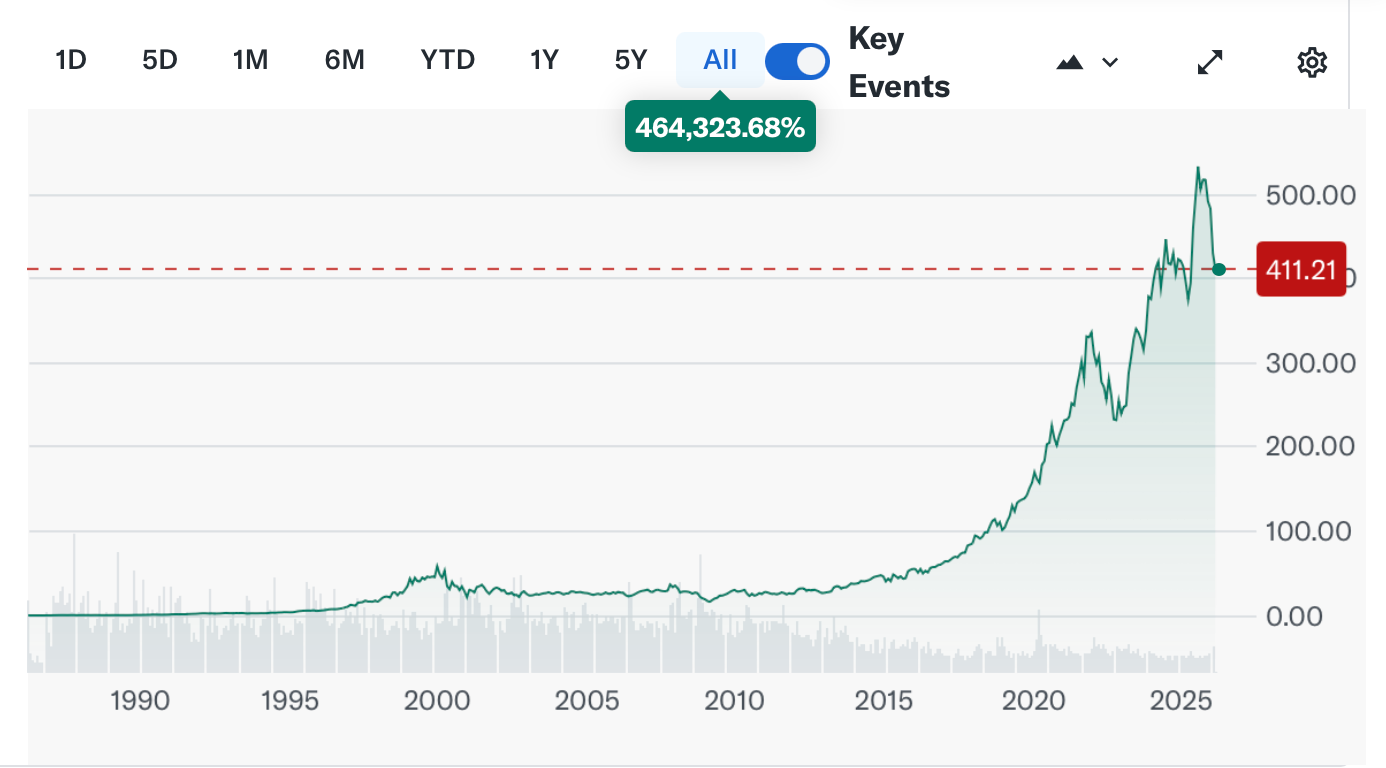The image size is (1386, 768).
Task: Select the 1D time range
Action: [x=71, y=61]
